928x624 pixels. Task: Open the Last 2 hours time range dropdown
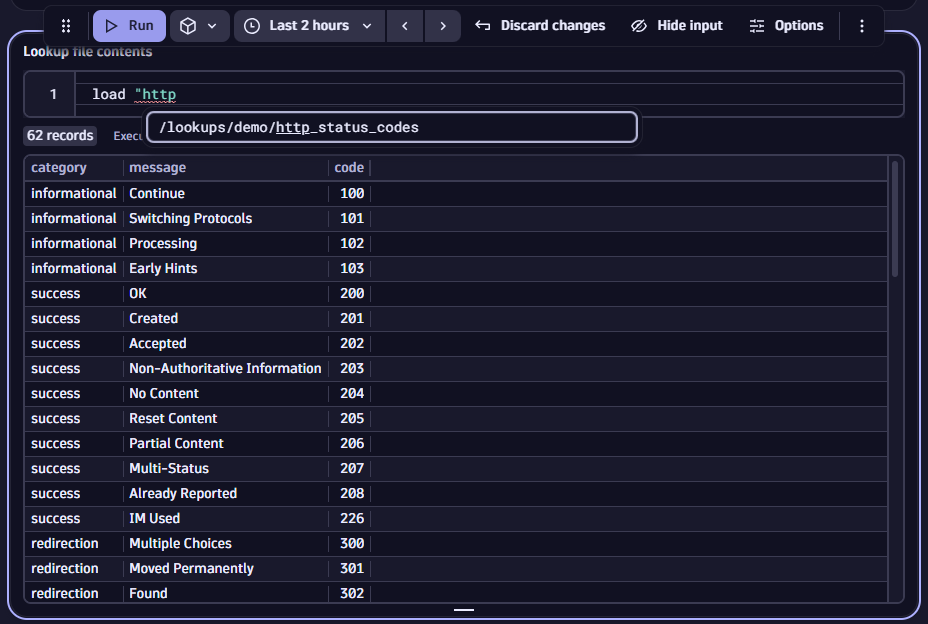pos(309,25)
